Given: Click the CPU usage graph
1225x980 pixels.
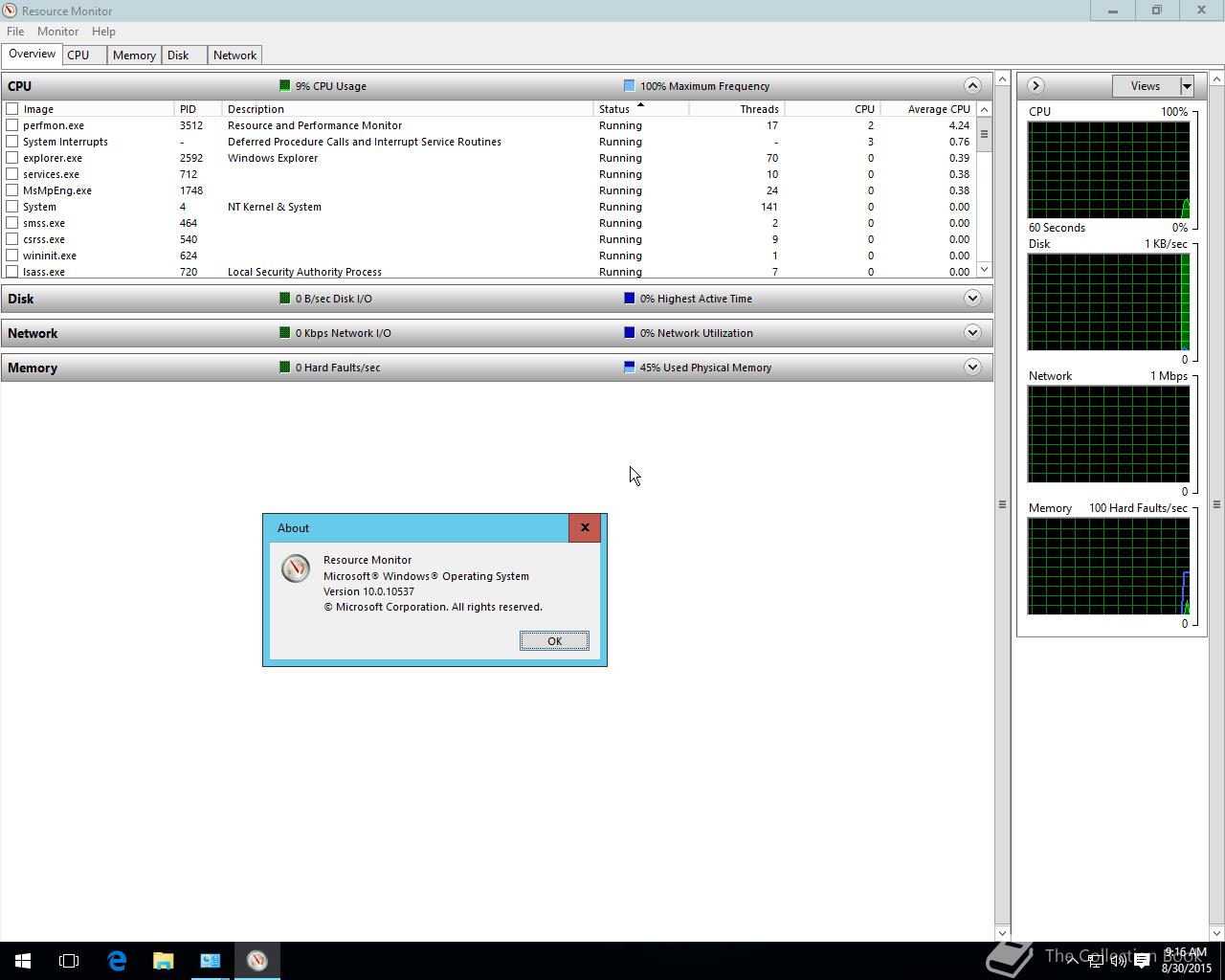Looking at the screenshot, I should (x=1108, y=170).
